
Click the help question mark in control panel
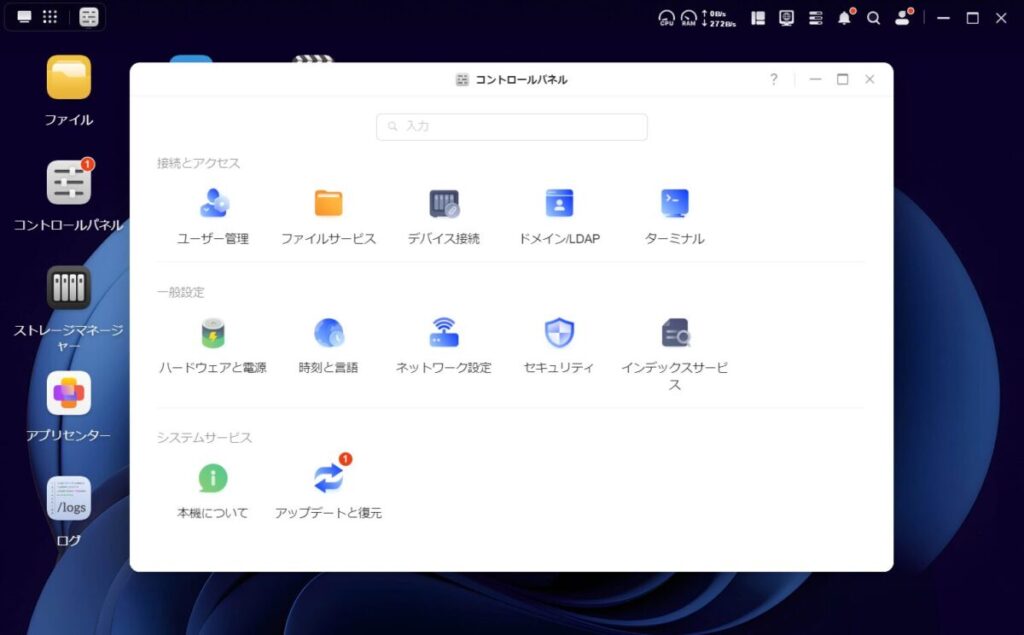click(773, 79)
